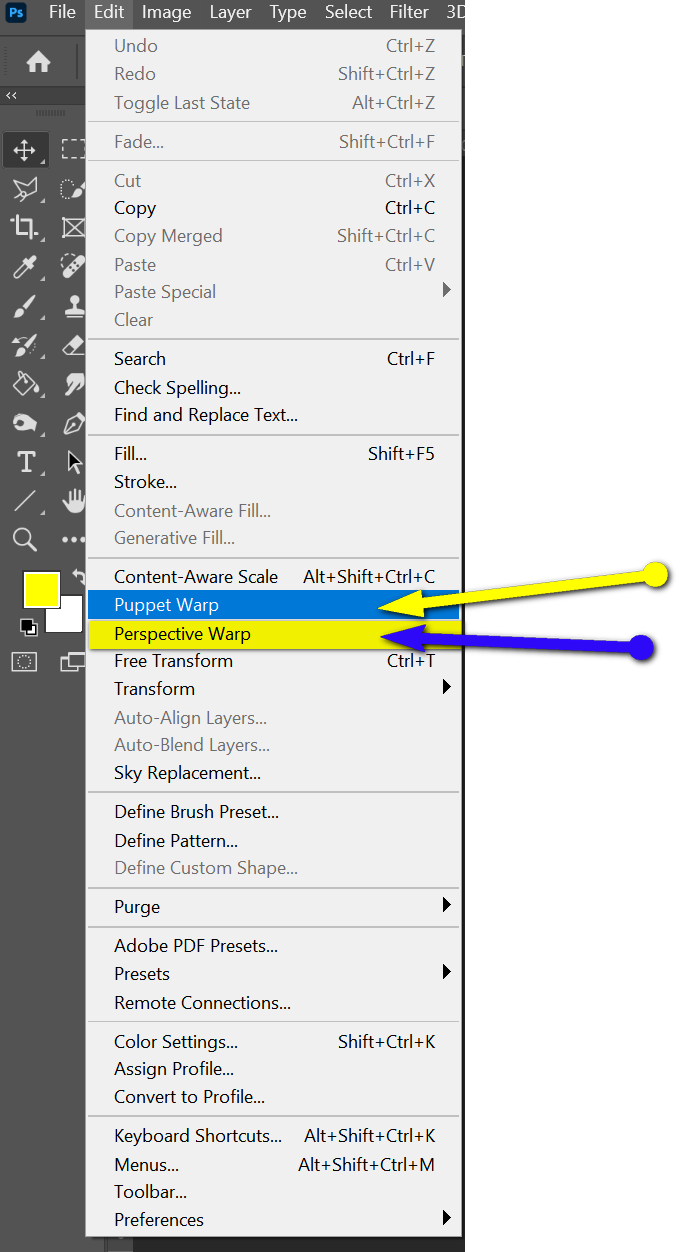
Task: Select the Burn tool
Action: tap(24, 423)
